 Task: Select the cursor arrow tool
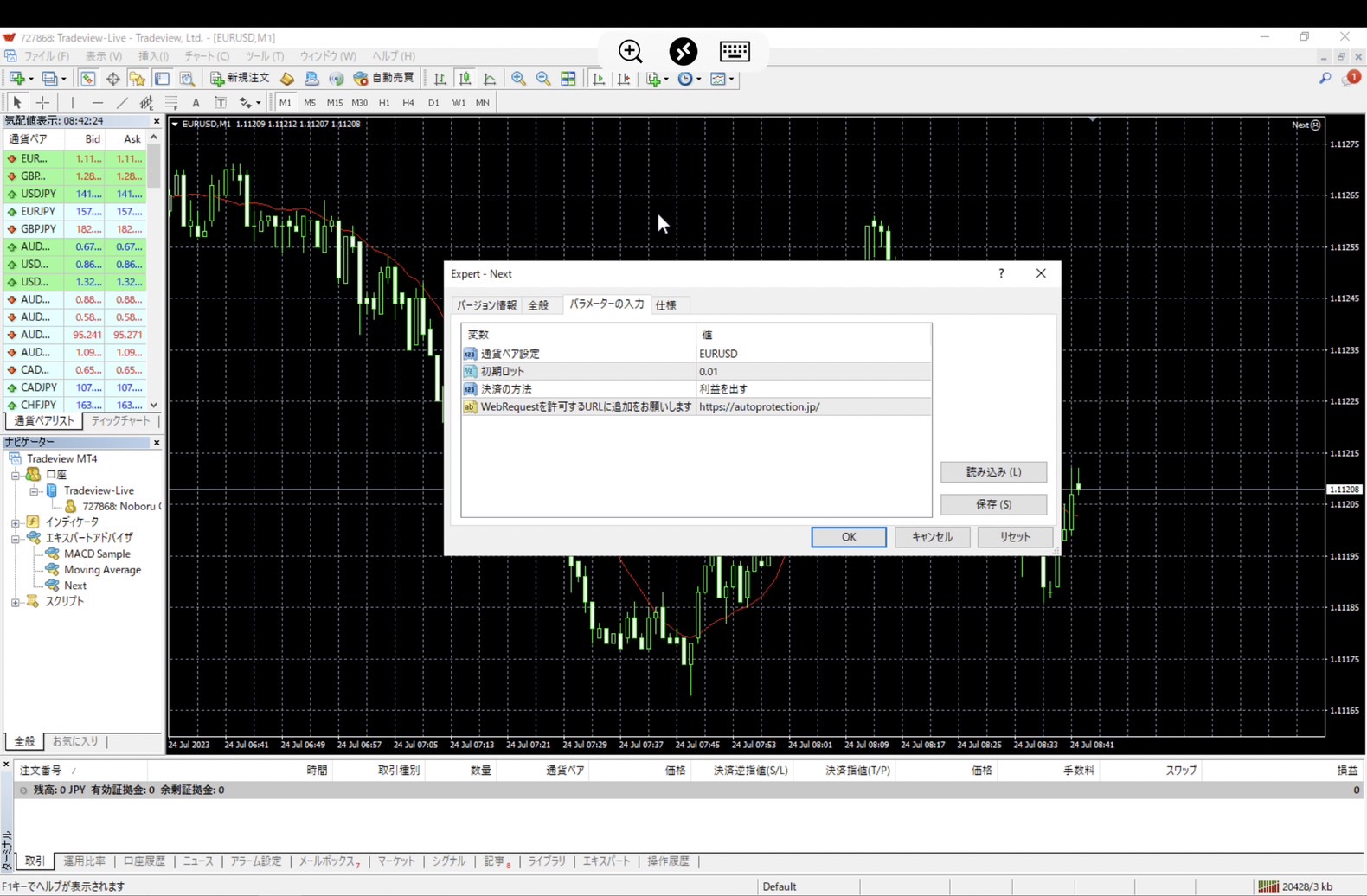tap(17, 102)
